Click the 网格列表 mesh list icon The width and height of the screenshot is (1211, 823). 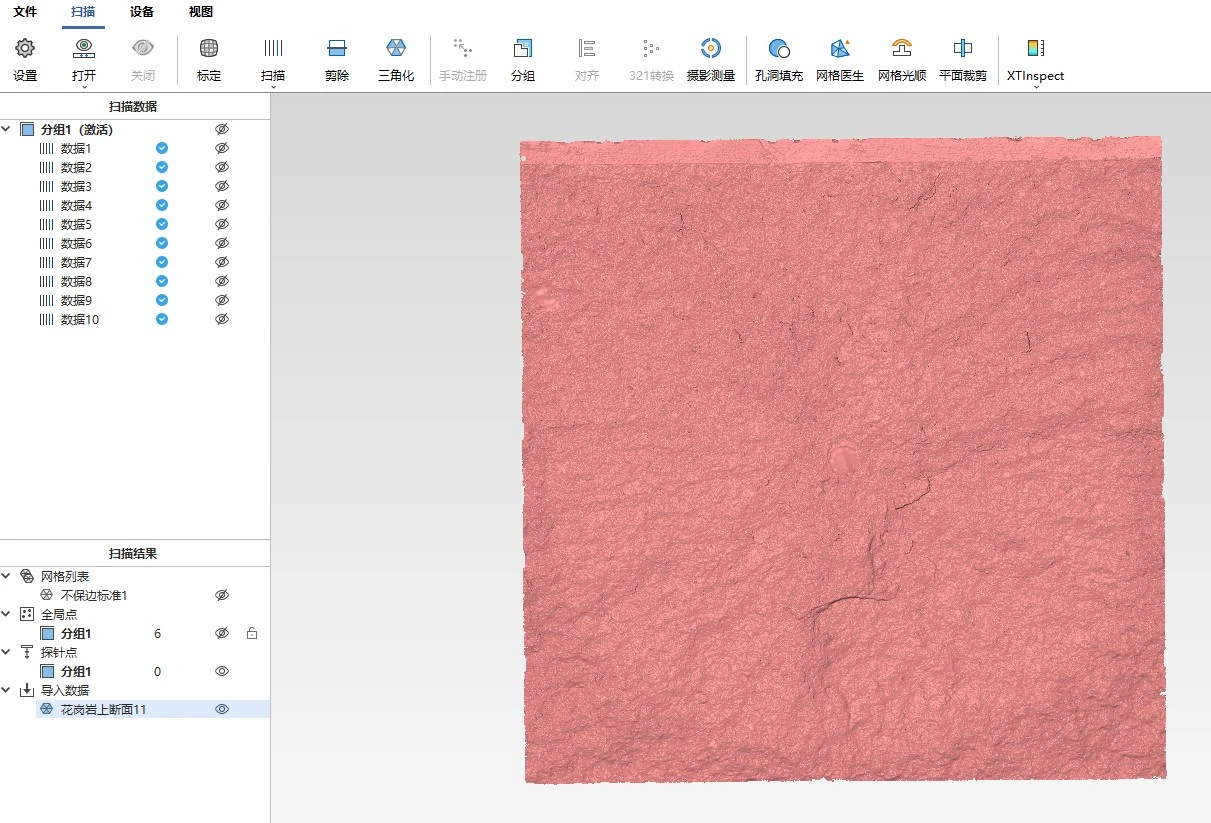coord(27,576)
